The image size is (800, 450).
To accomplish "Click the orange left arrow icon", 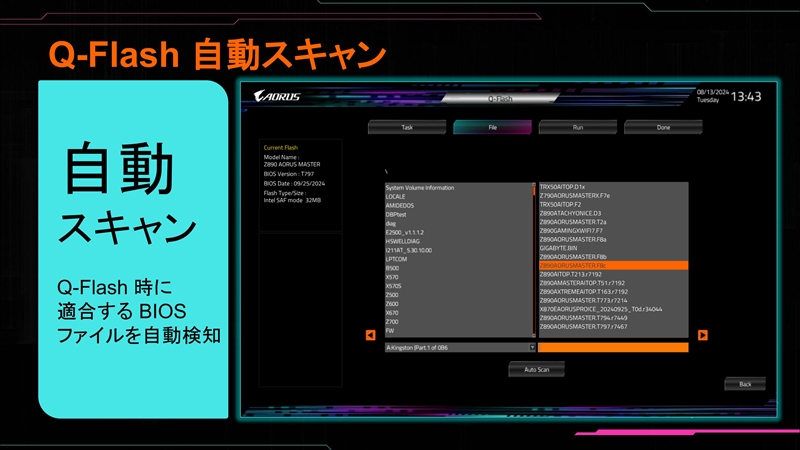I will [x=370, y=335].
